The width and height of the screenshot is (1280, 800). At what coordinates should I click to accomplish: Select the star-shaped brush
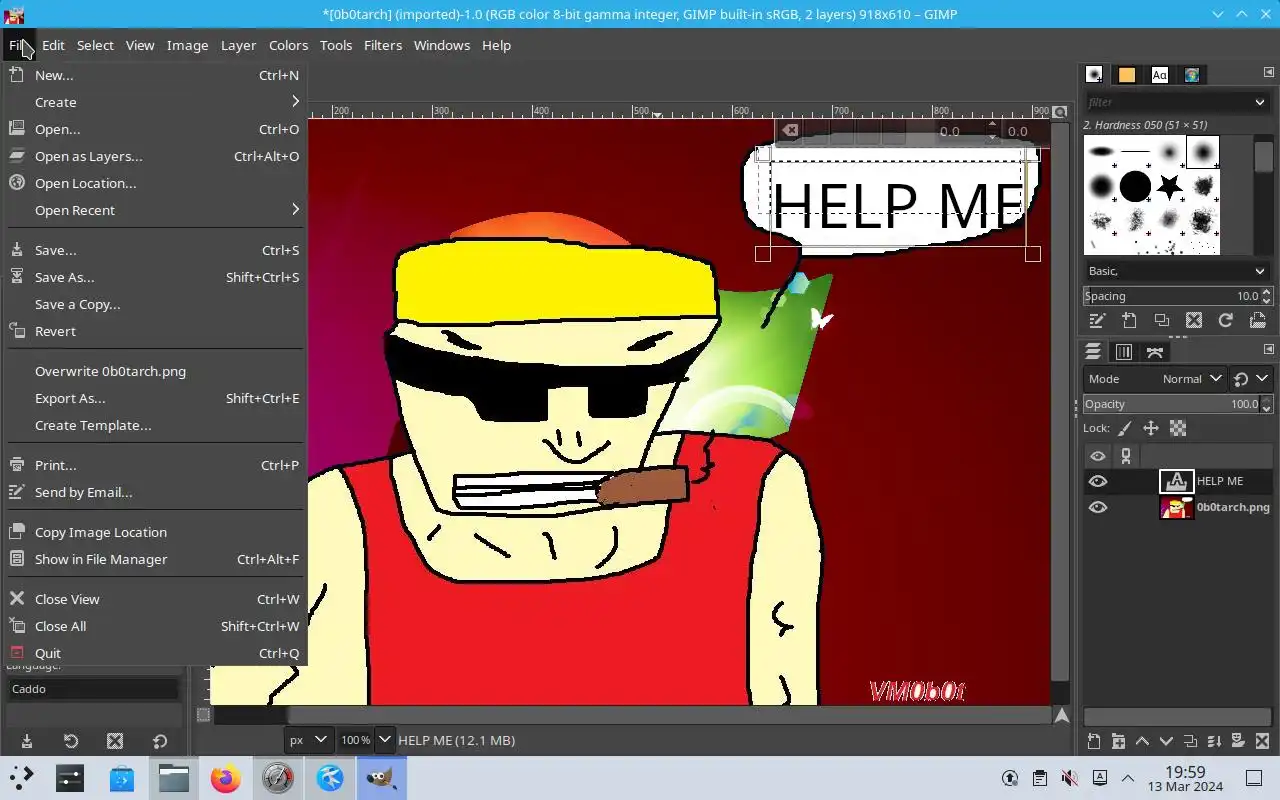pyautogui.click(x=1169, y=186)
